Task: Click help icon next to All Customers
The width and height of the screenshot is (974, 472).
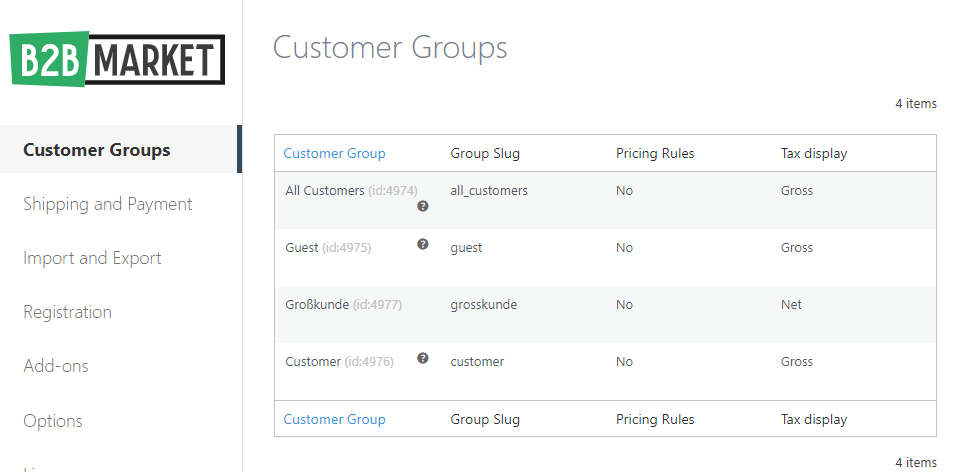Action: (423, 206)
